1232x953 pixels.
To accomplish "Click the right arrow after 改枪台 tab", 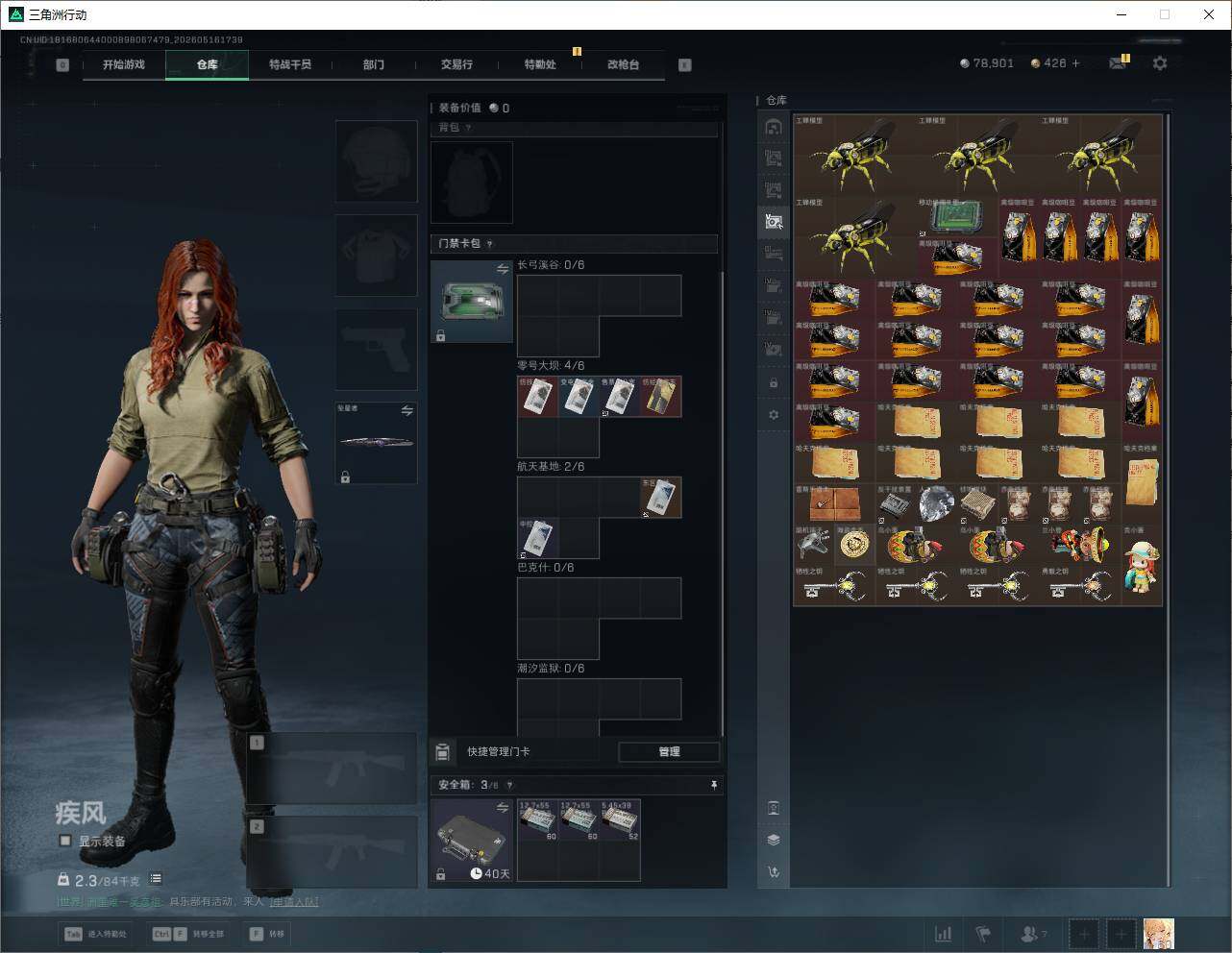I will (x=685, y=65).
